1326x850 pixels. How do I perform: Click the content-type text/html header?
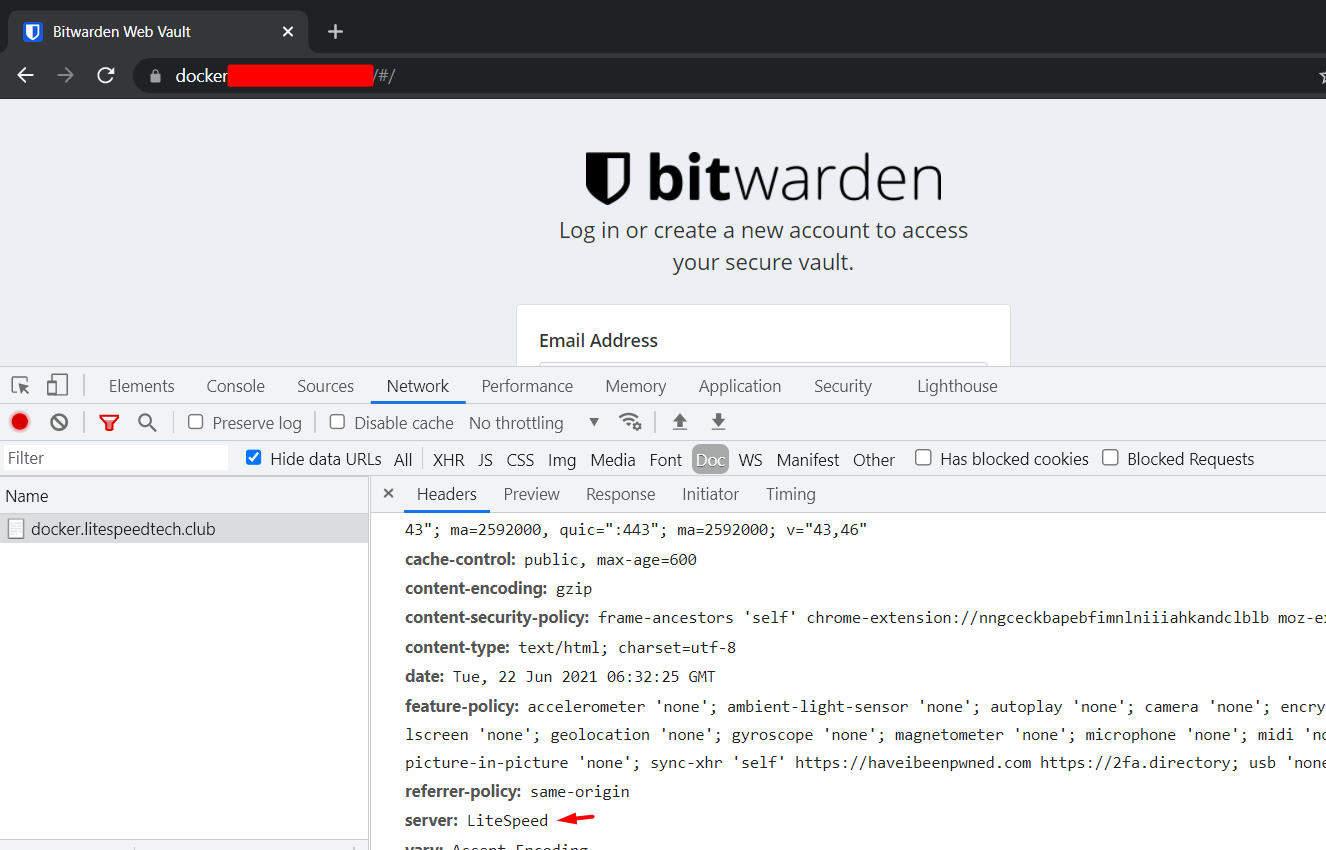pyautogui.click(x=571, y=647)
